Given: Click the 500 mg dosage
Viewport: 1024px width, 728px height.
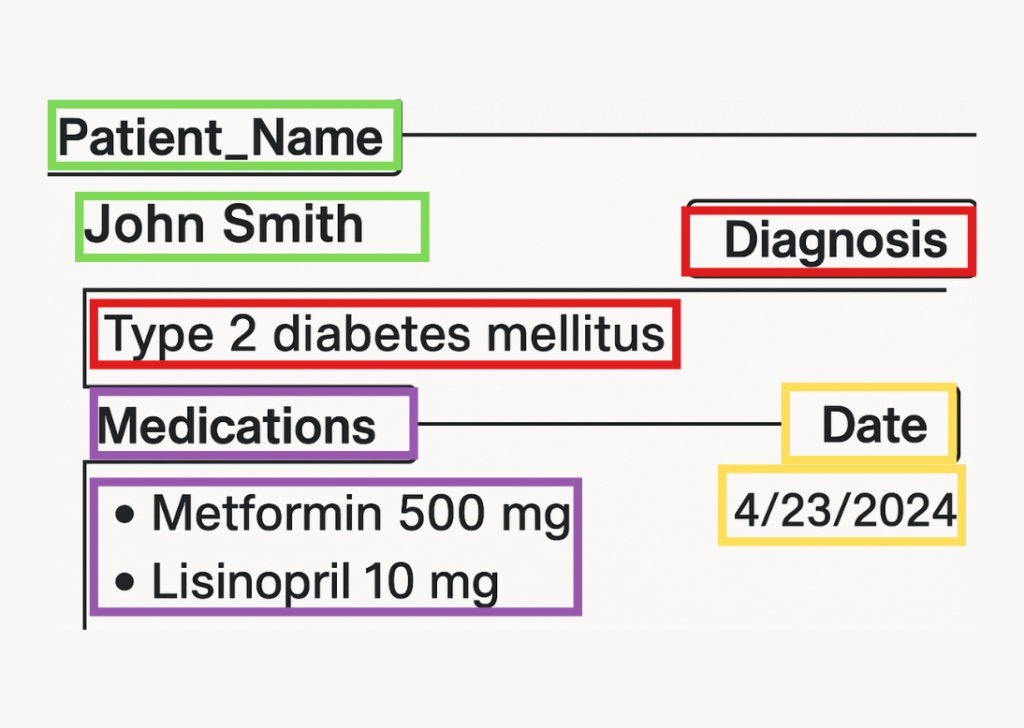Looking at the screenshot, I should pyautogui.click(x=483, y=515).
